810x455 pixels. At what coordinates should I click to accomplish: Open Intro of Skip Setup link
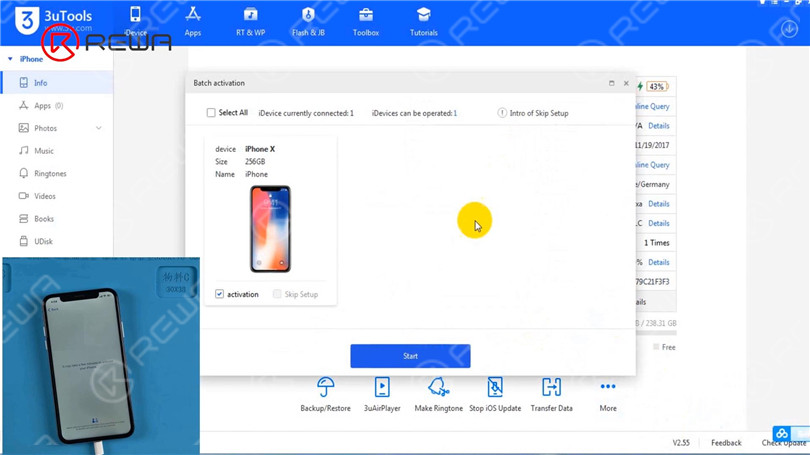click(x=538, y=113)
